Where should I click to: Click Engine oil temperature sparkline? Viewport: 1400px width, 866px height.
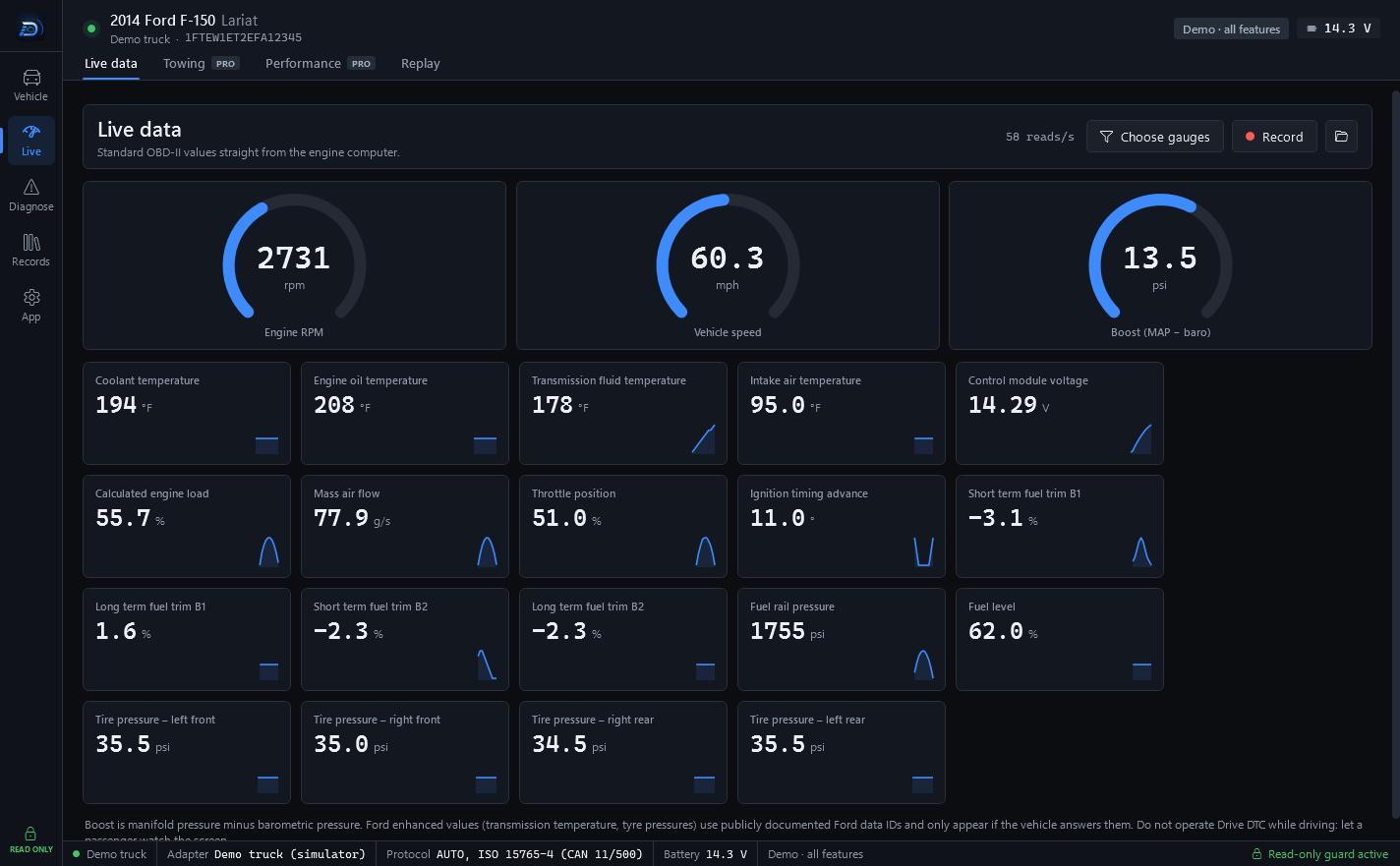coord(485,444)
